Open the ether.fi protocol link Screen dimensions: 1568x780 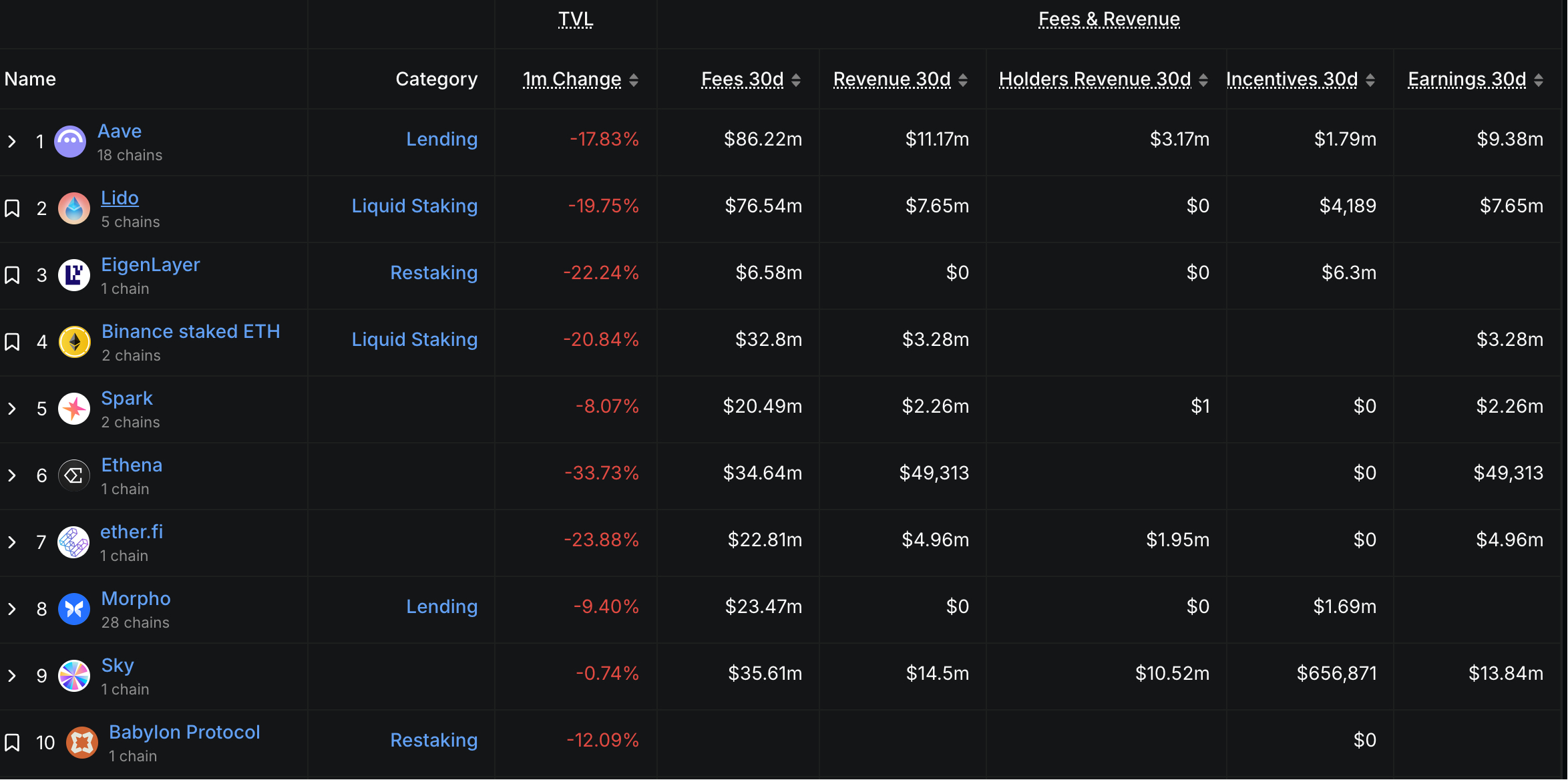[x=132, y=532]
